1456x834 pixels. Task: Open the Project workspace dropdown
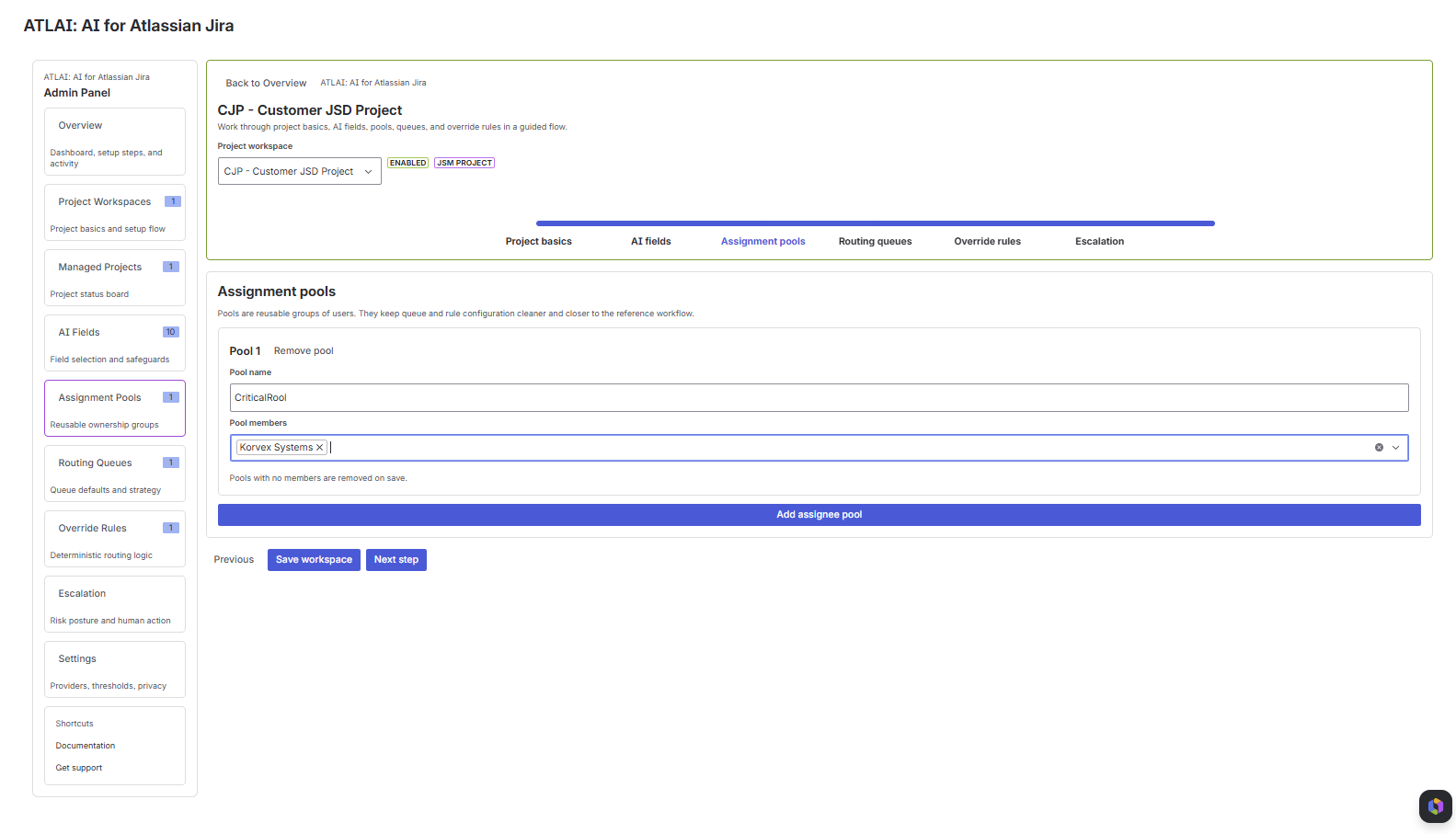coord(299,171)
